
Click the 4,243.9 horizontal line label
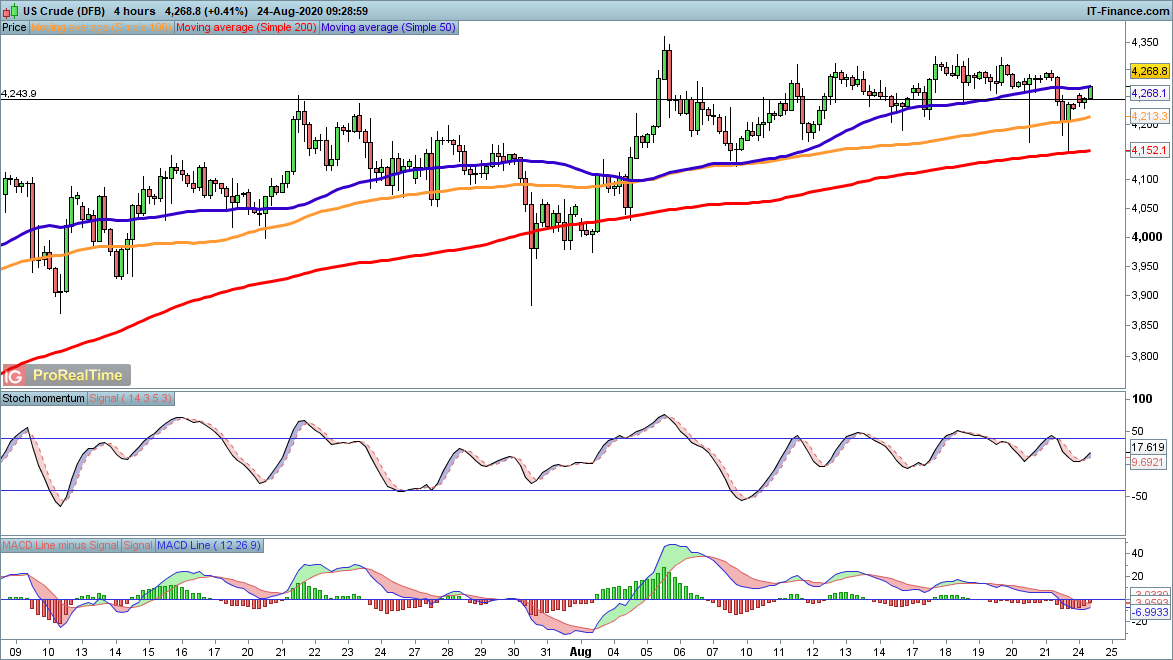pyautogui.click(x=20, y=93)
